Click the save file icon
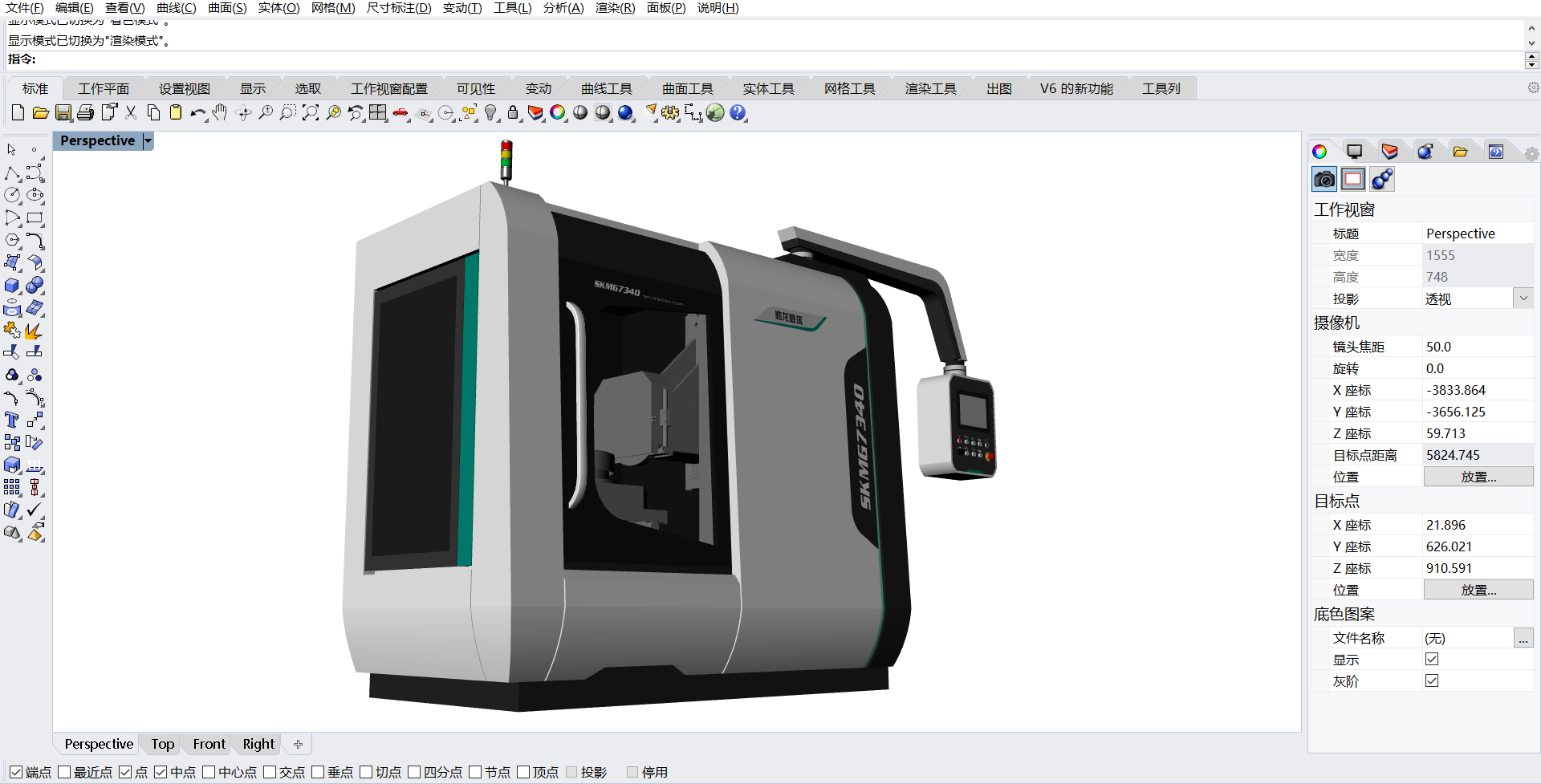 (63, 112)
